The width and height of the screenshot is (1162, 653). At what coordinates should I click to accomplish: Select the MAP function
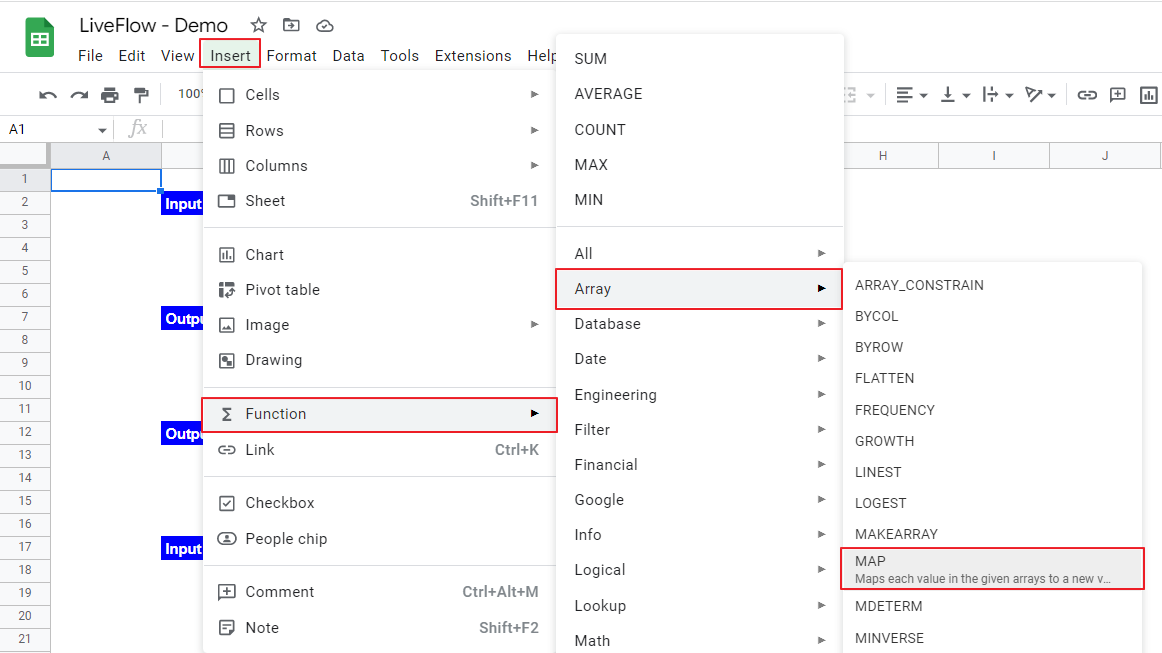click(992, 568)
